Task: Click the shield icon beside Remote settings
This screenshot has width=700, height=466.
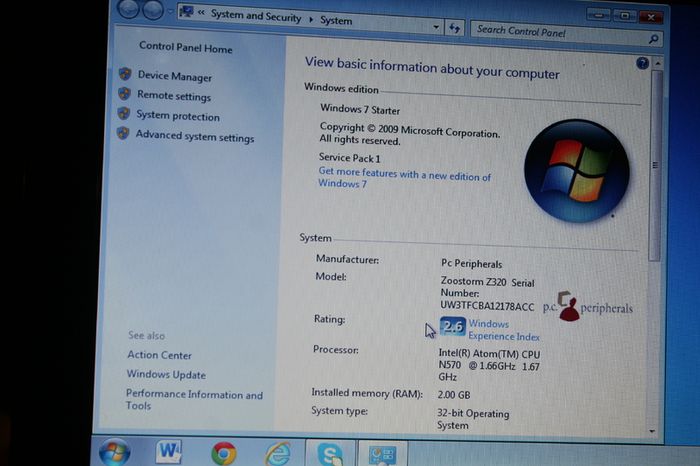Action: pyautogui.click(x=124, y=94)
